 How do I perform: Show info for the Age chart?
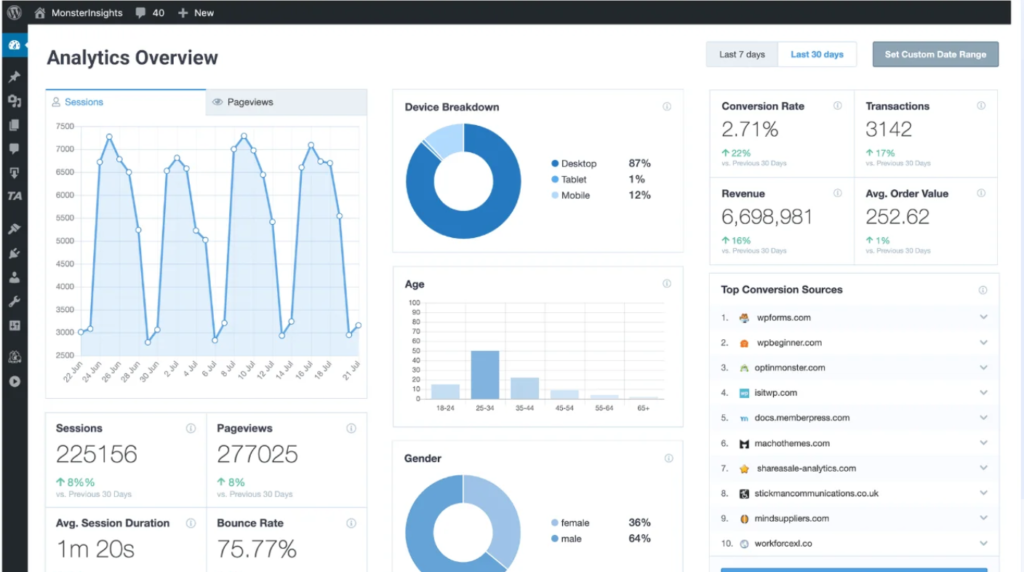(667, 283)
